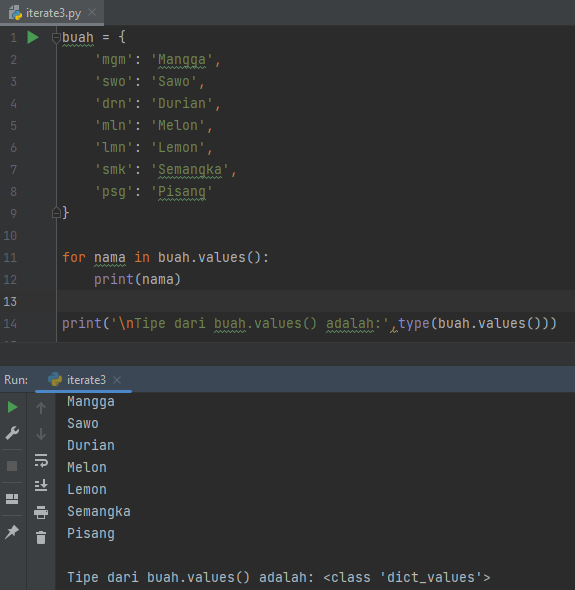Navigate down the stack trace arrow

click(x=41, y=434)
